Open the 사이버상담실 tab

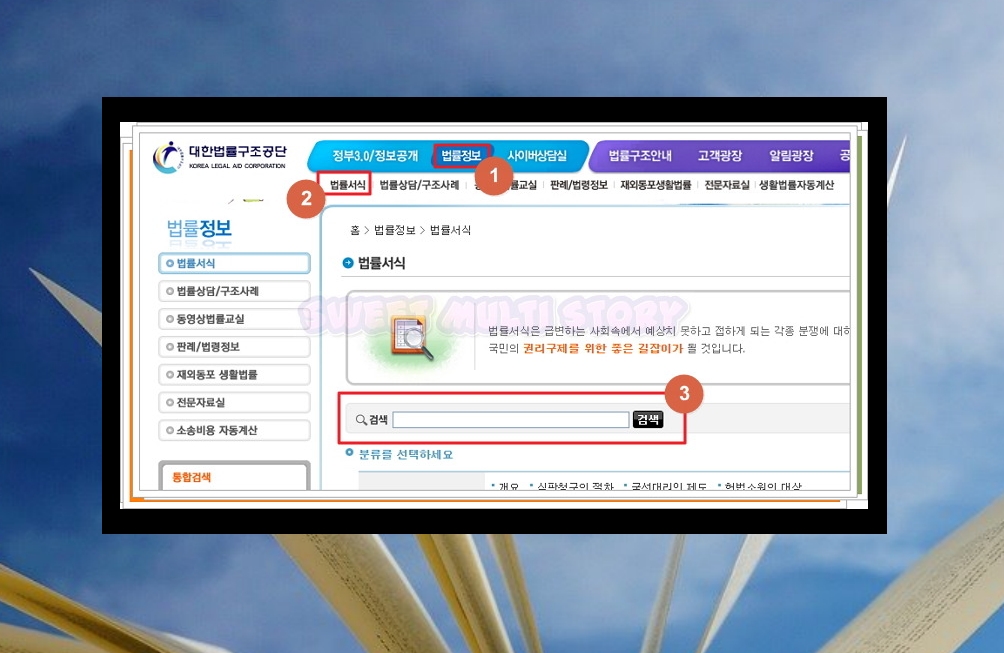click(x=537, y=156)
